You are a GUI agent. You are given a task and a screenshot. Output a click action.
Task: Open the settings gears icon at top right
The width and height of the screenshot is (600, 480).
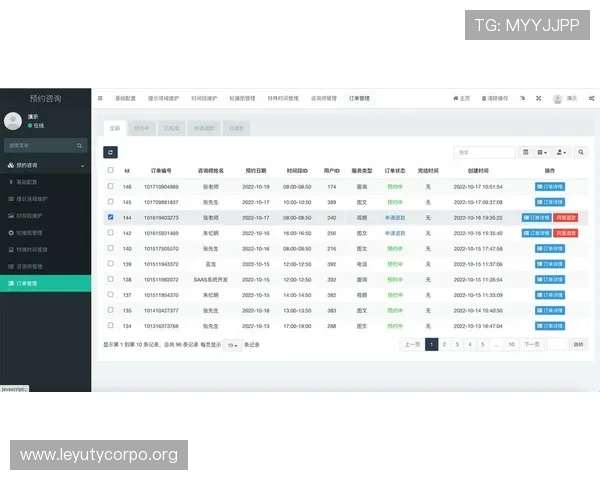[592, 98]
